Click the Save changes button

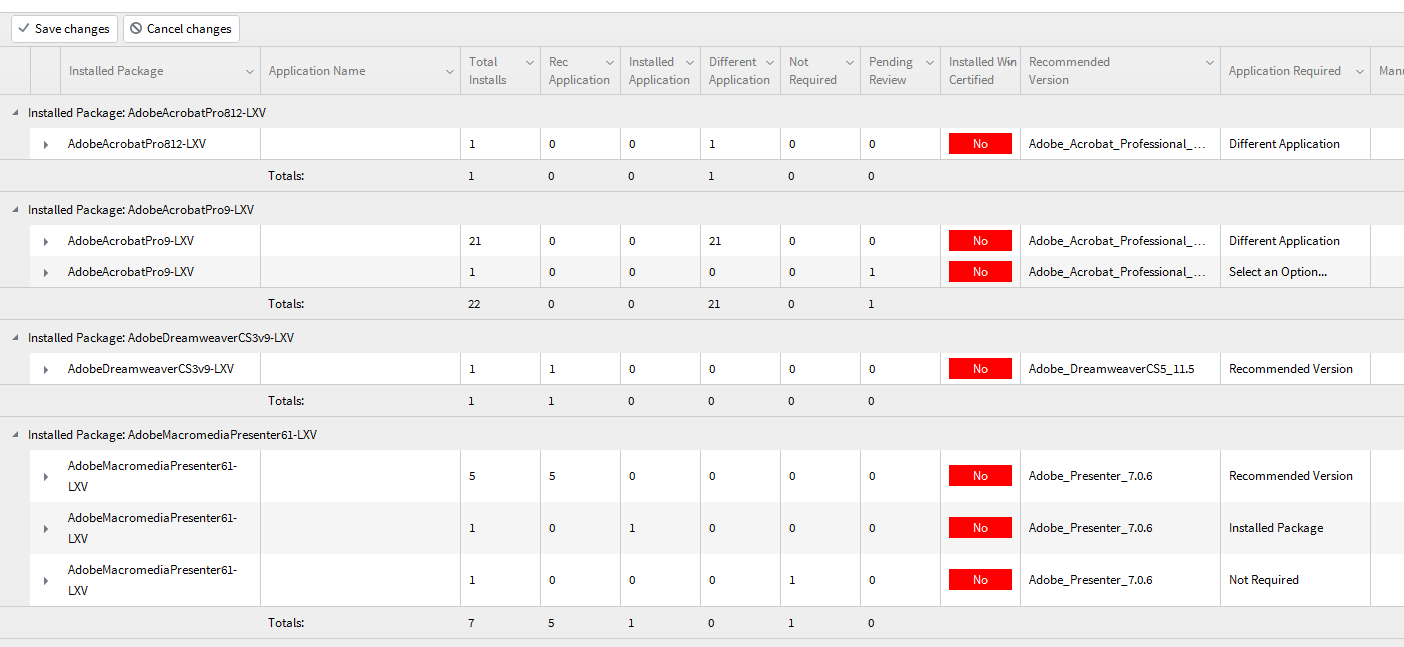(x=64, y=29)
